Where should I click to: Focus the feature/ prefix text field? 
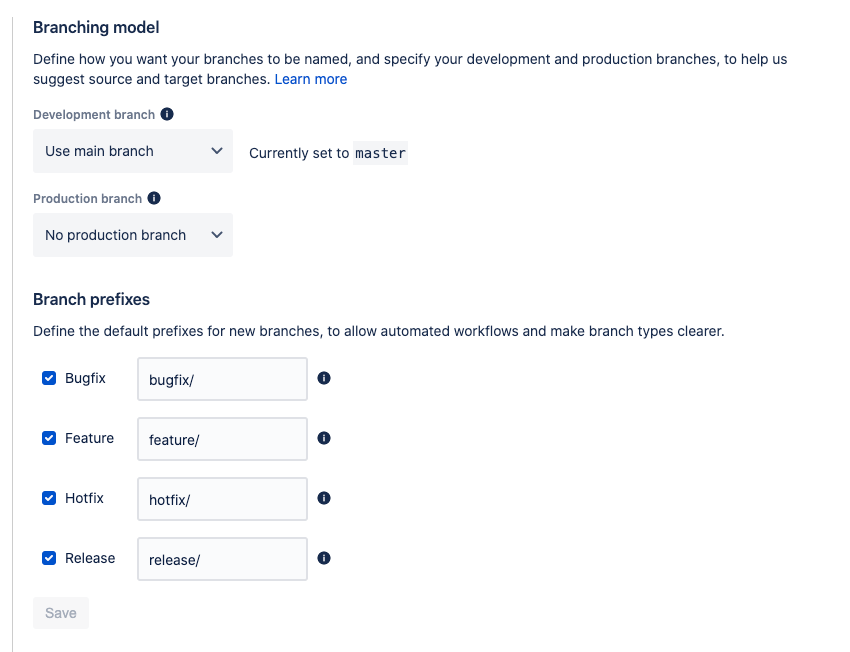pos(222,439)
